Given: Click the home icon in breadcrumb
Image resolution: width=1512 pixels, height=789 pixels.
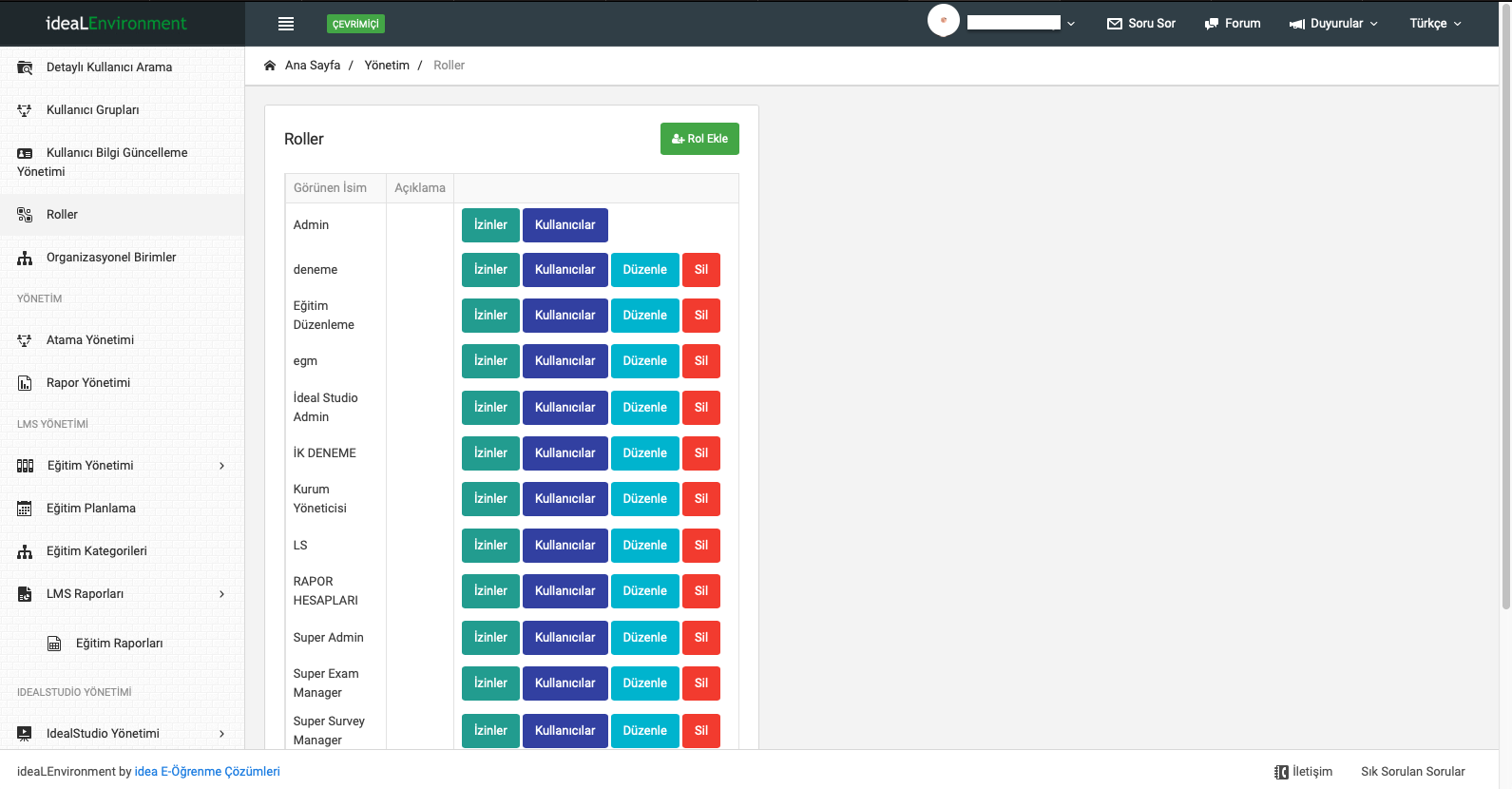Looking at the screenshot, I should point(270,66).
